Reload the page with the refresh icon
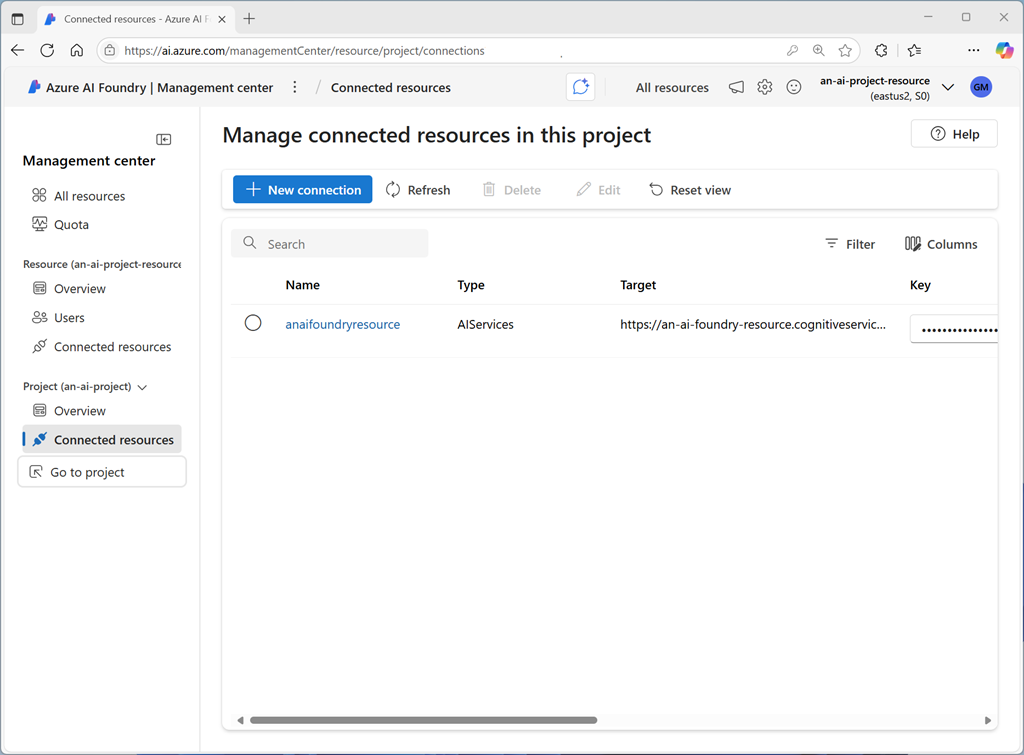Viewport: 1024px width, 755px height. point(47,50)
